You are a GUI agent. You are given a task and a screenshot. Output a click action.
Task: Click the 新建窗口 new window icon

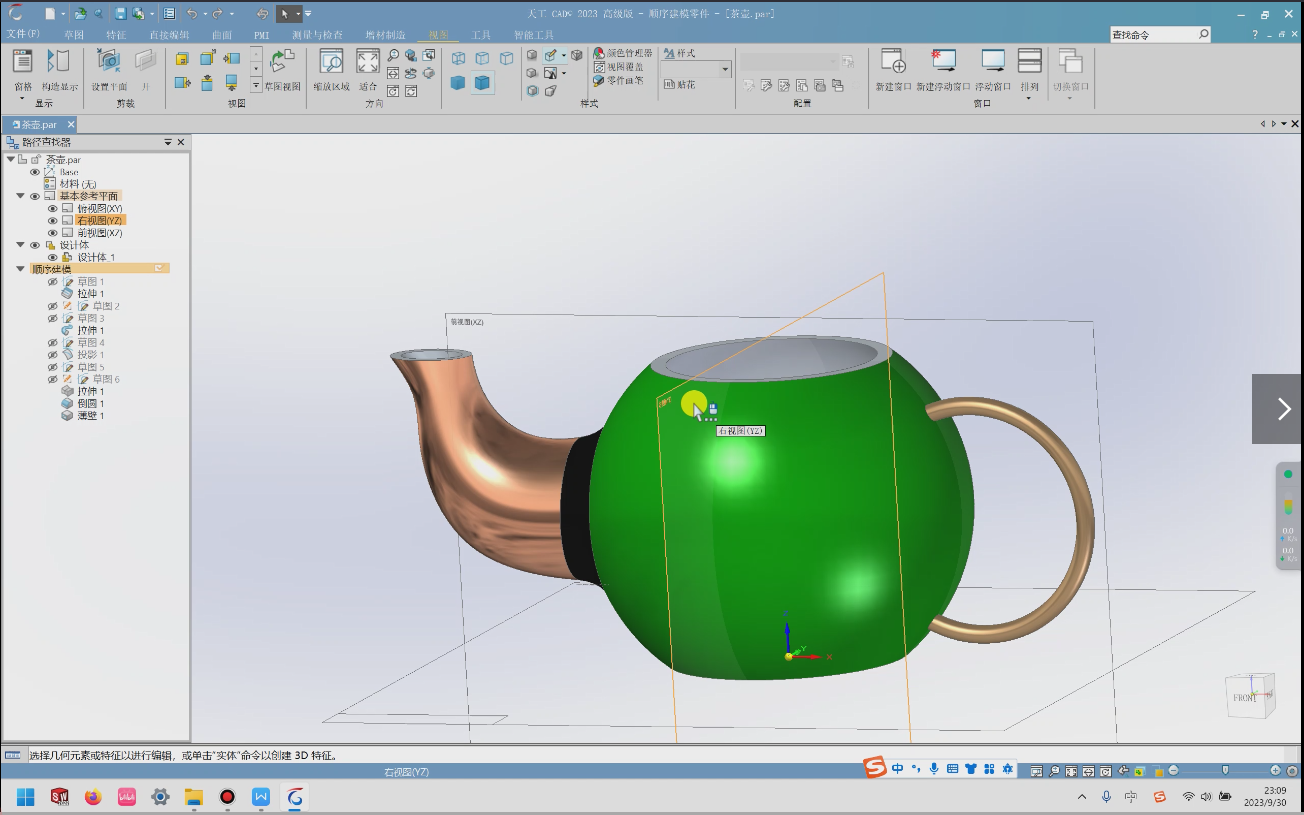pyautogui.click(x=893, y=62)
